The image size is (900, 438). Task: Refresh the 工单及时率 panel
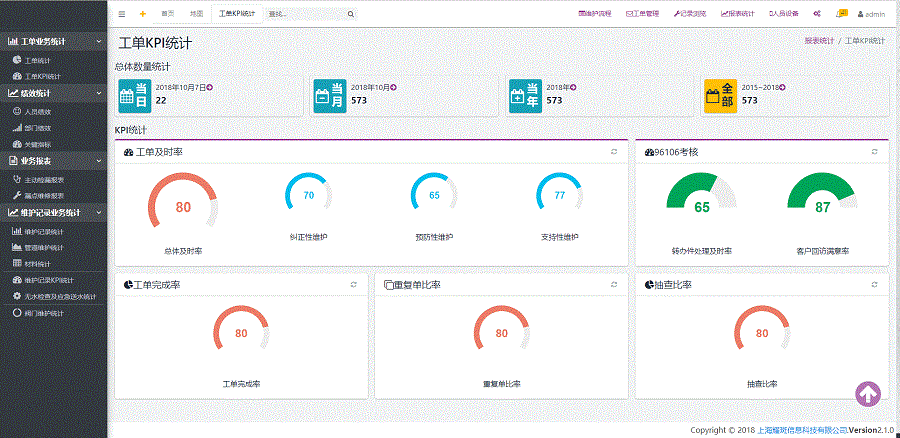click(614, 151)
